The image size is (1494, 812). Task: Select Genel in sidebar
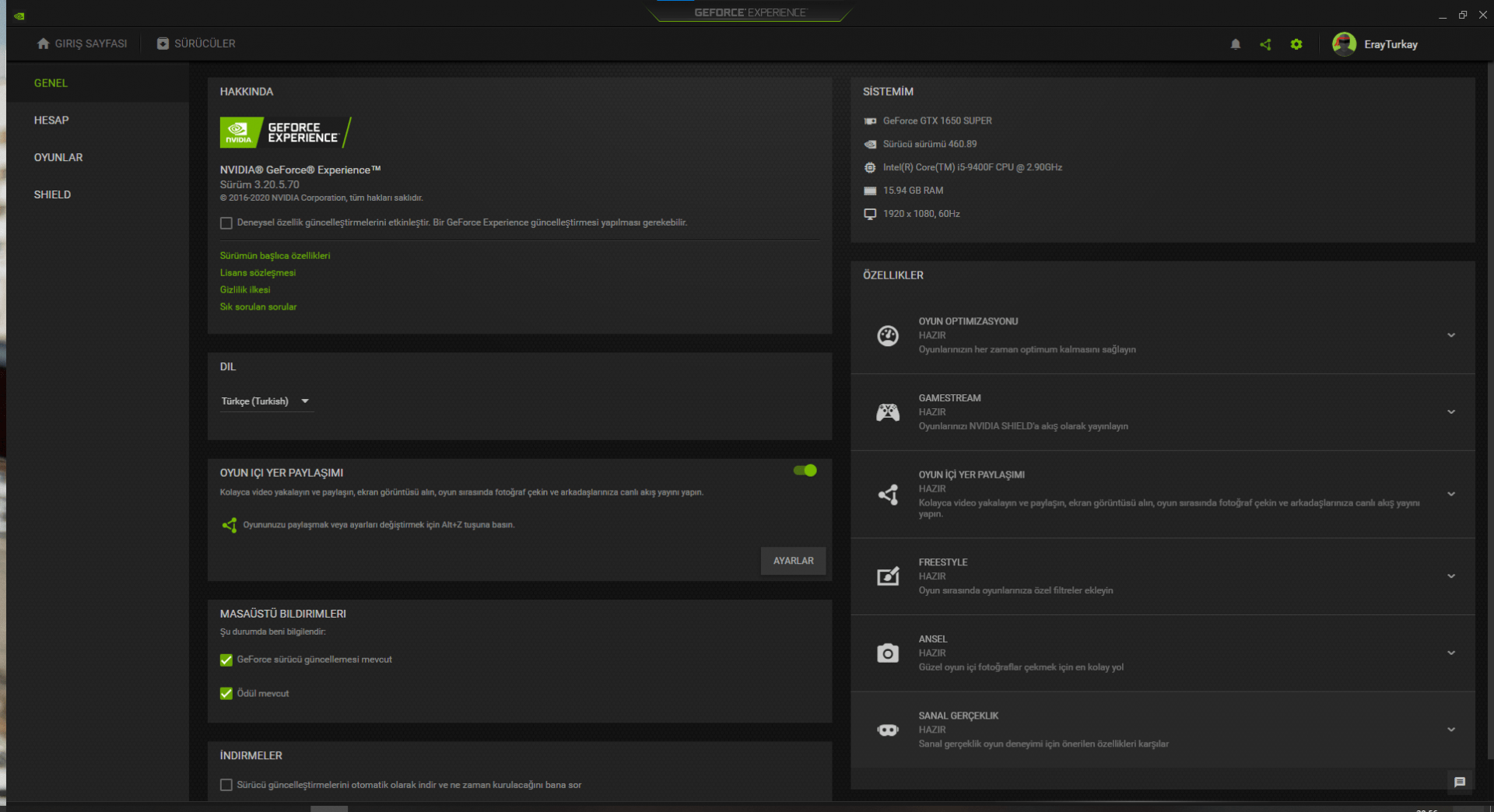coord(97,83)
